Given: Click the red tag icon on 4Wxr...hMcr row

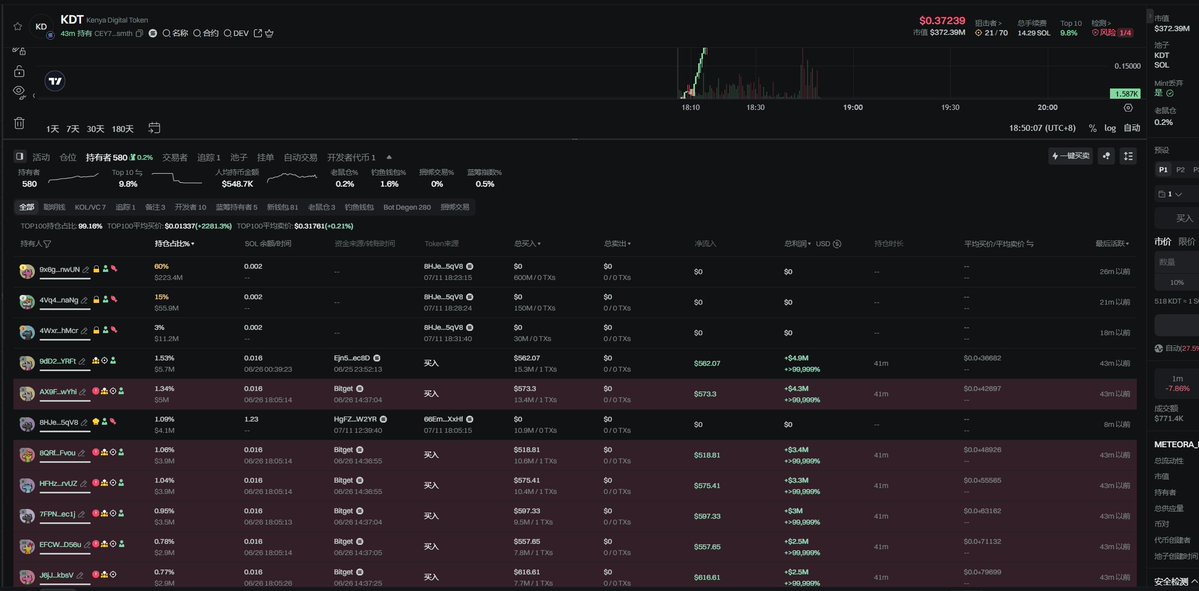Looking at the screenshot, I should pyautogui.click(x=114, y=330).
